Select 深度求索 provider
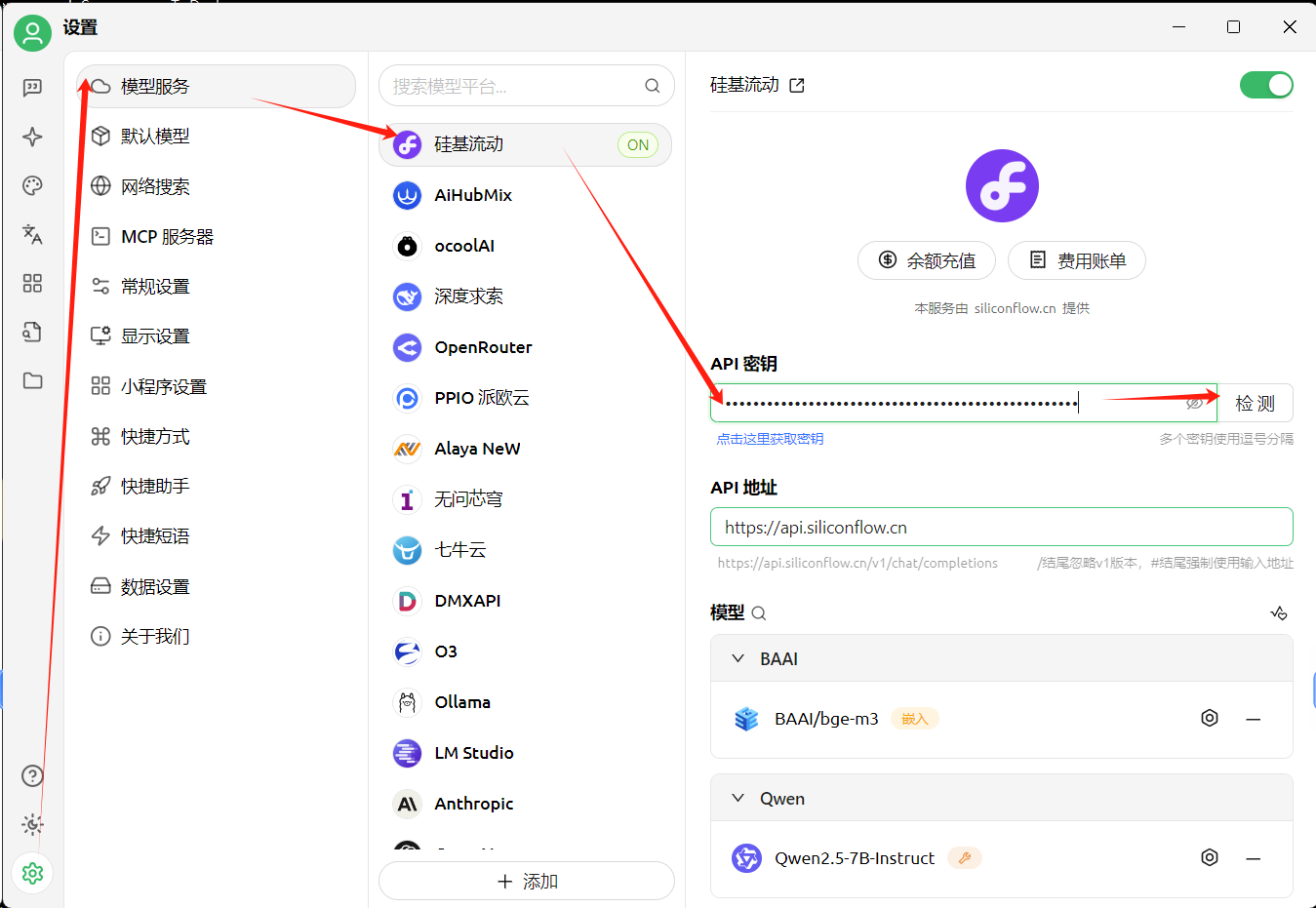This screenshot has height=908, width=1316. coord(526,296)
